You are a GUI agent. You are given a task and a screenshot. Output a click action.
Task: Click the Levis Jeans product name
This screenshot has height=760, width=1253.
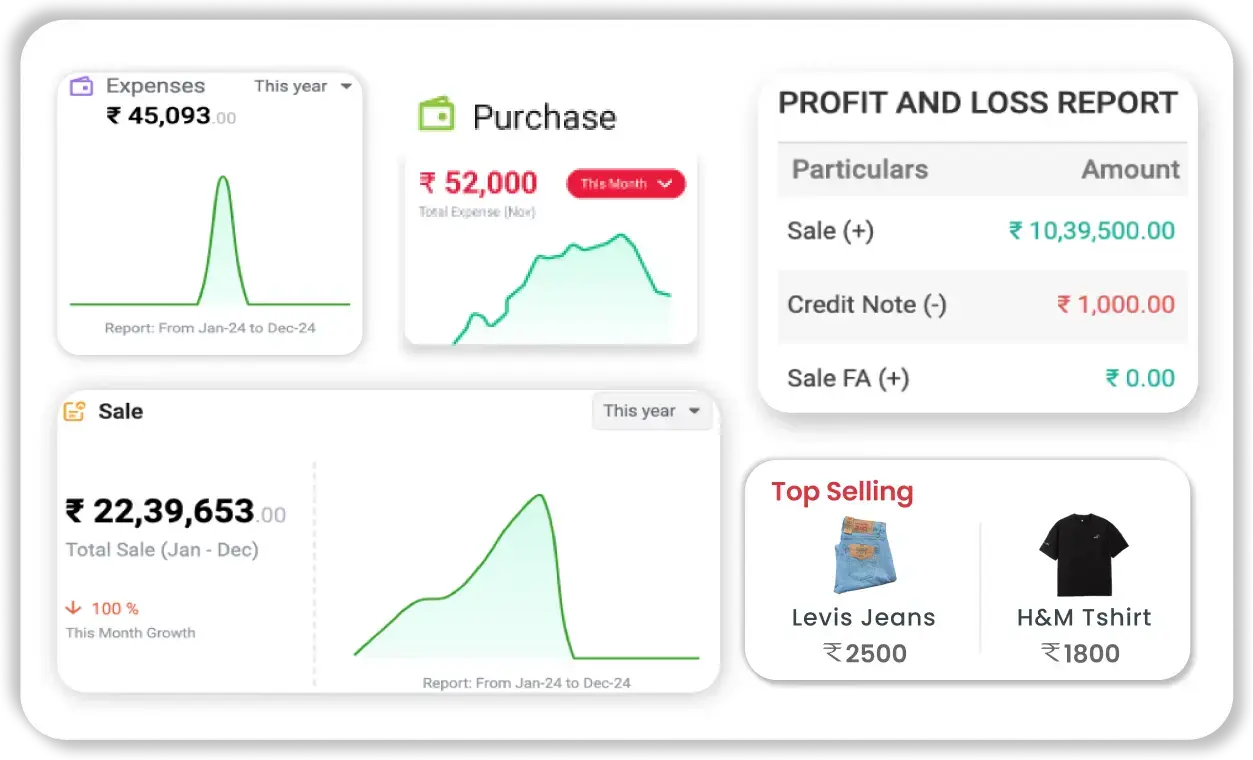[x=863, y=617]
